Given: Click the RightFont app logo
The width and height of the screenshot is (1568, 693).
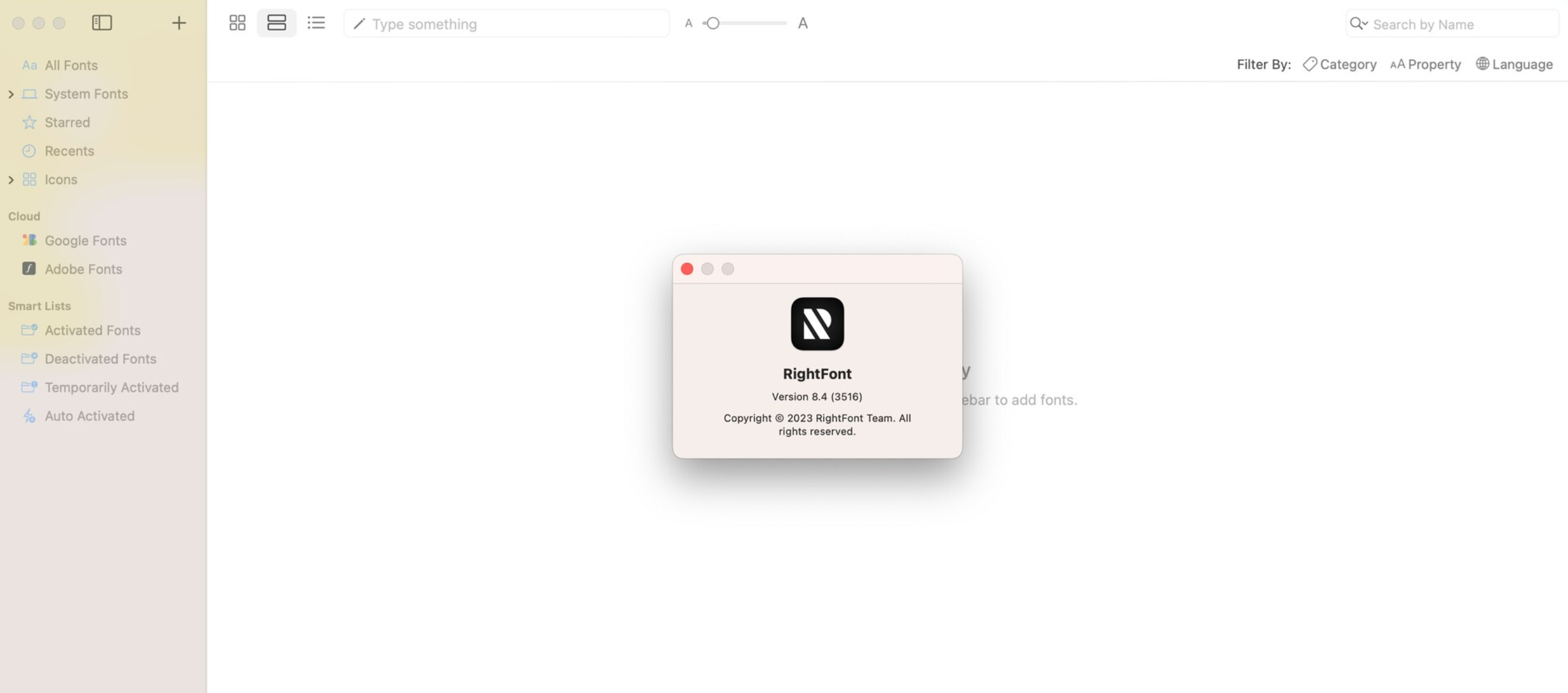Looking at the screenshot, I should (x=817, y=324).
